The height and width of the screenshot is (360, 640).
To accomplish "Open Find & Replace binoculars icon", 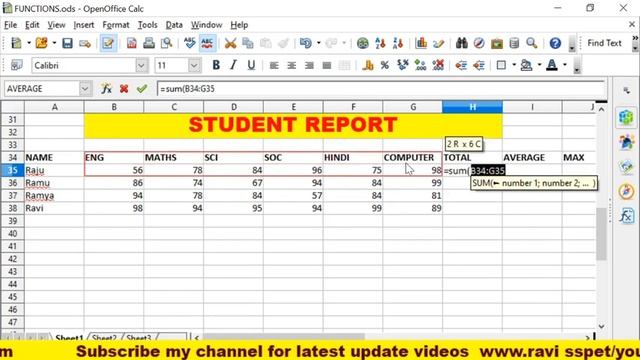I will [x=462, y=43].
